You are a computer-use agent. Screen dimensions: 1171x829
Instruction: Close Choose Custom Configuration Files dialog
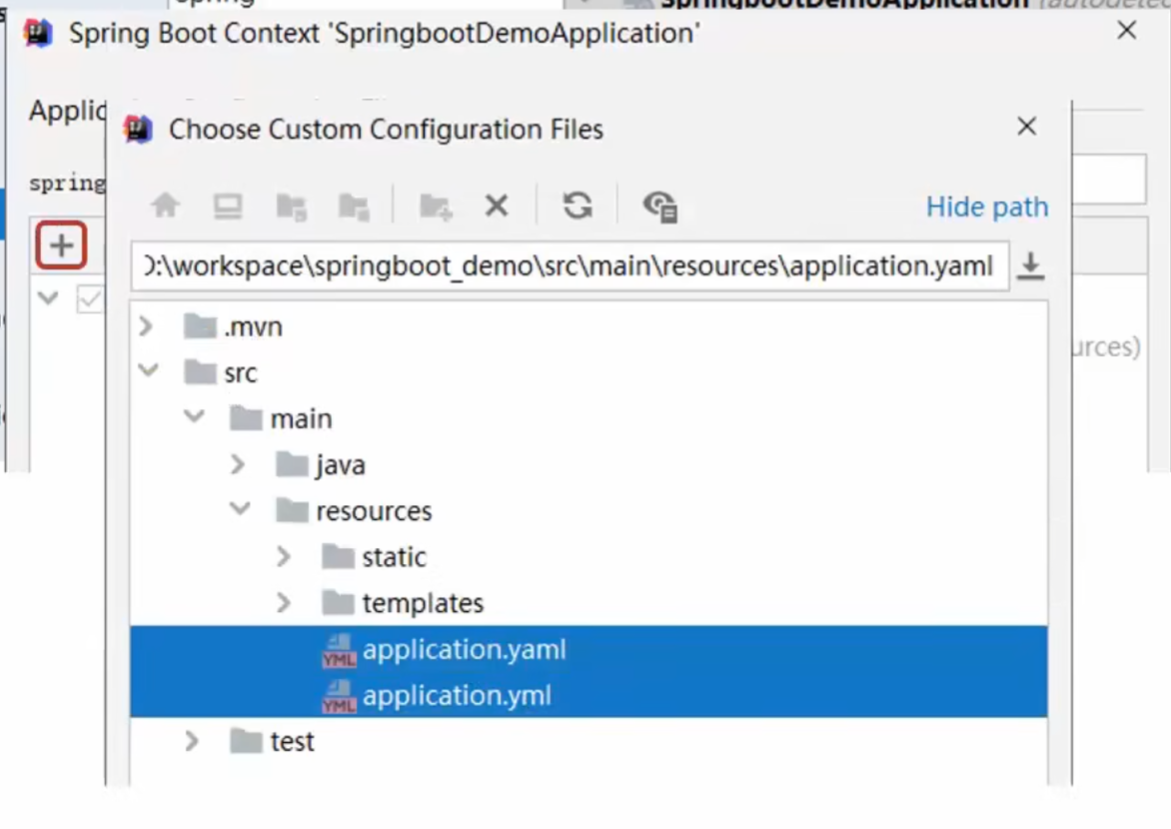(x=1027, y=127)
